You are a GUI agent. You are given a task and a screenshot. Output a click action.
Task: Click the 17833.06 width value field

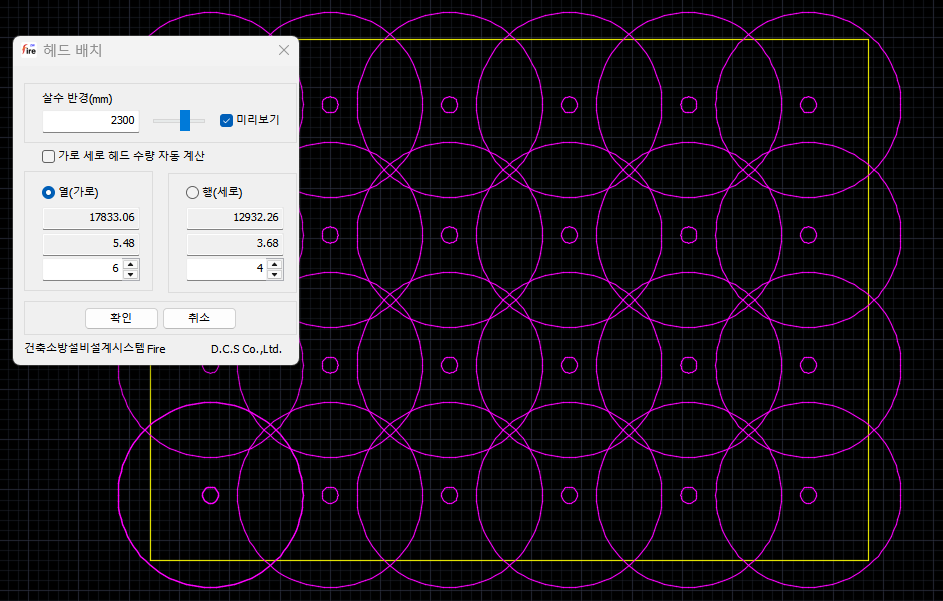pos(90,217)
